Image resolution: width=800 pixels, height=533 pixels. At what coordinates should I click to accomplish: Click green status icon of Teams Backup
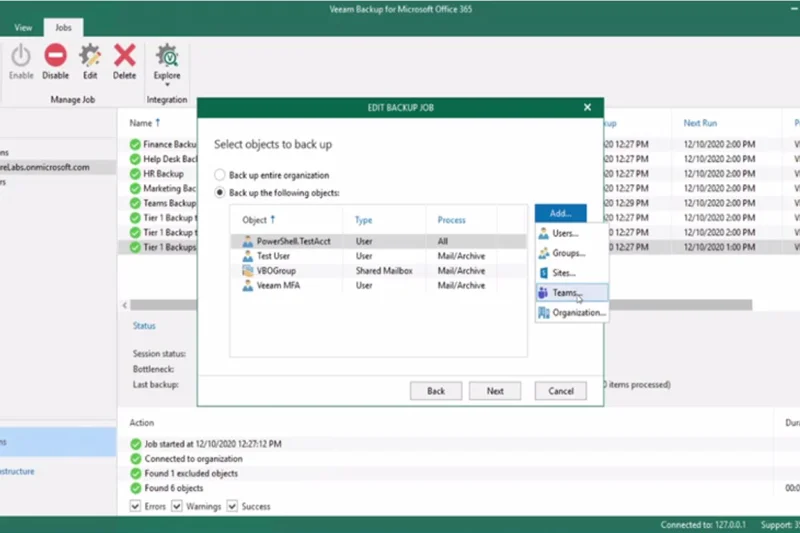click(135, 203)
